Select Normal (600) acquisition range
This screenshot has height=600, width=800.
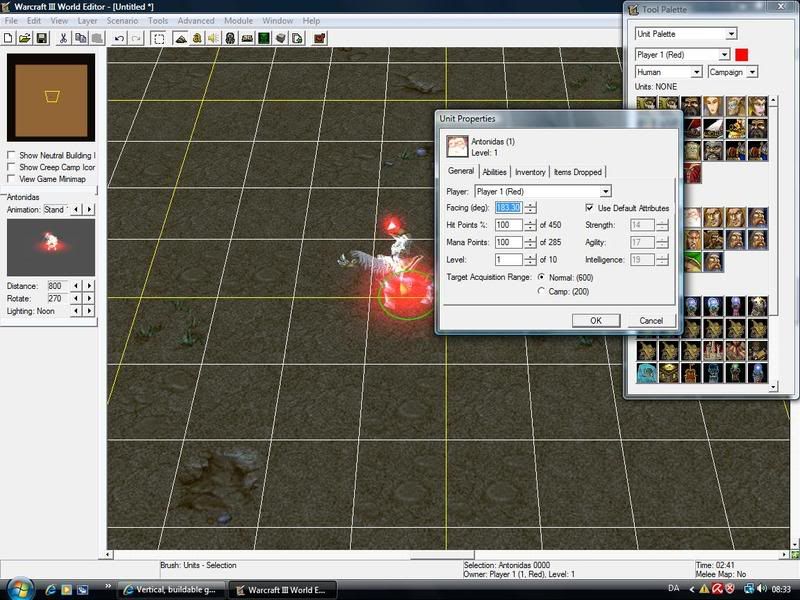click(541, 277)
